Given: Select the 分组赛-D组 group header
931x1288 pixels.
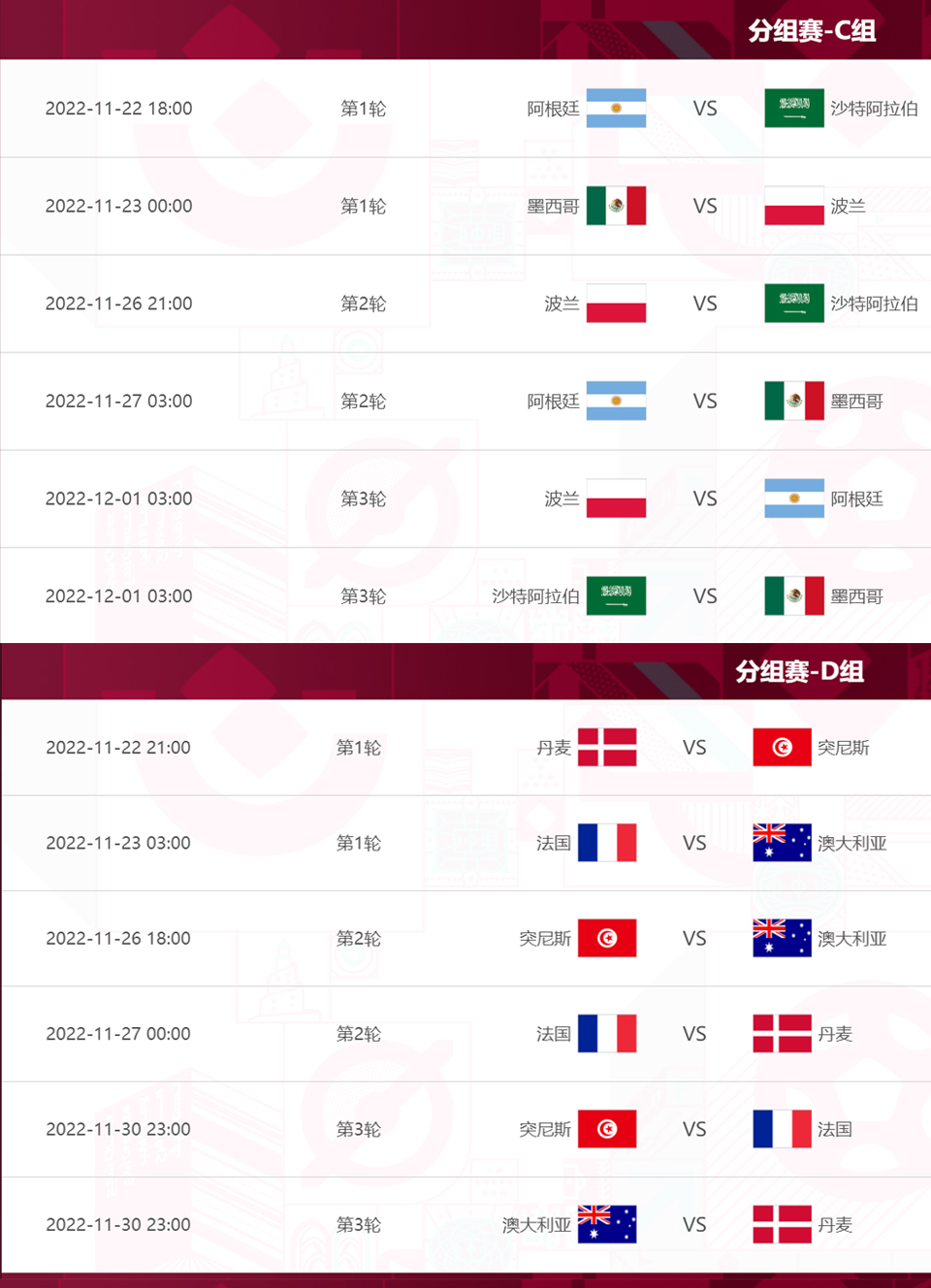Looking at the screenshot, I should tap(799, 671).
